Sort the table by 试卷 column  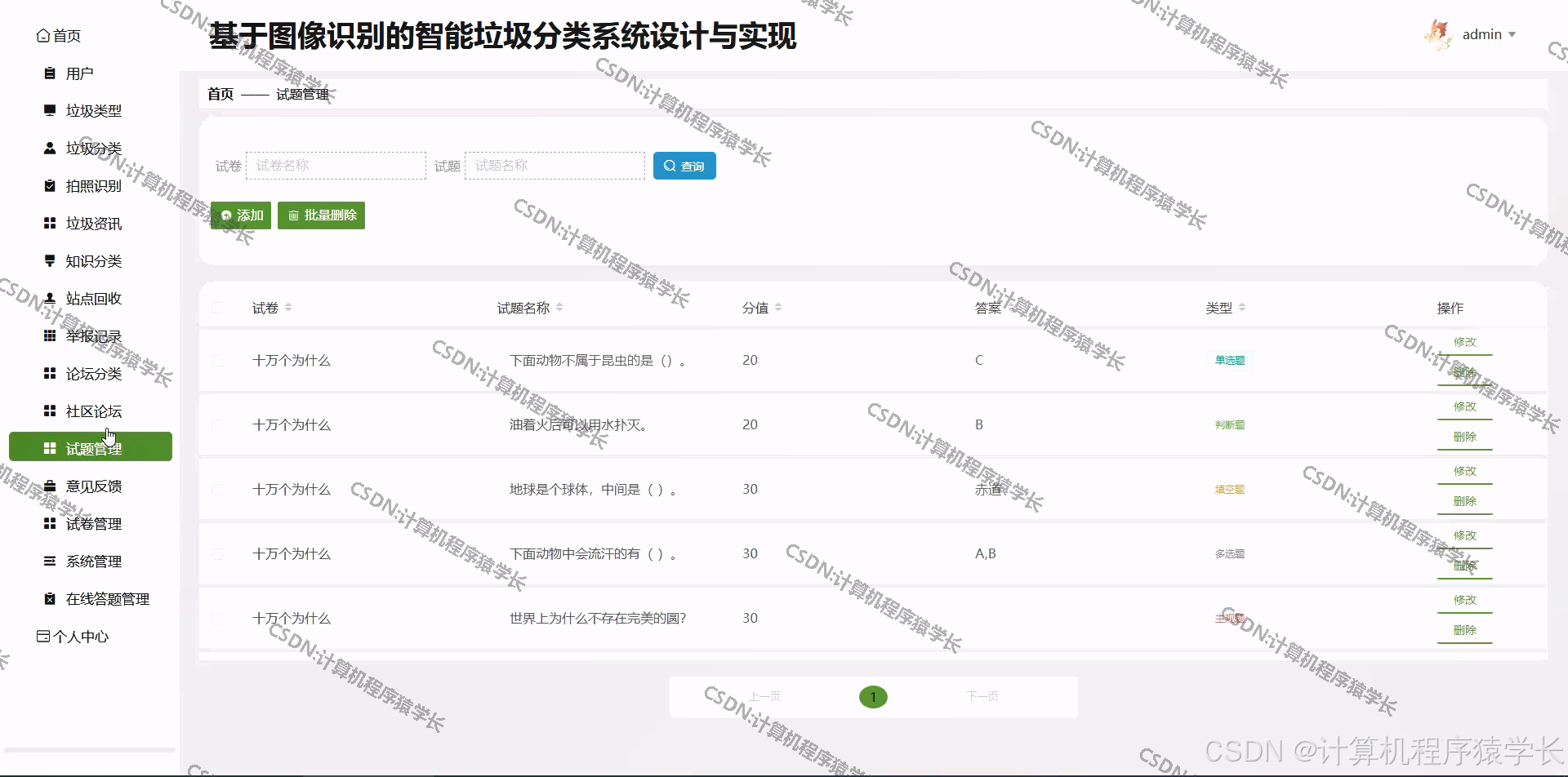click(288, 308)
